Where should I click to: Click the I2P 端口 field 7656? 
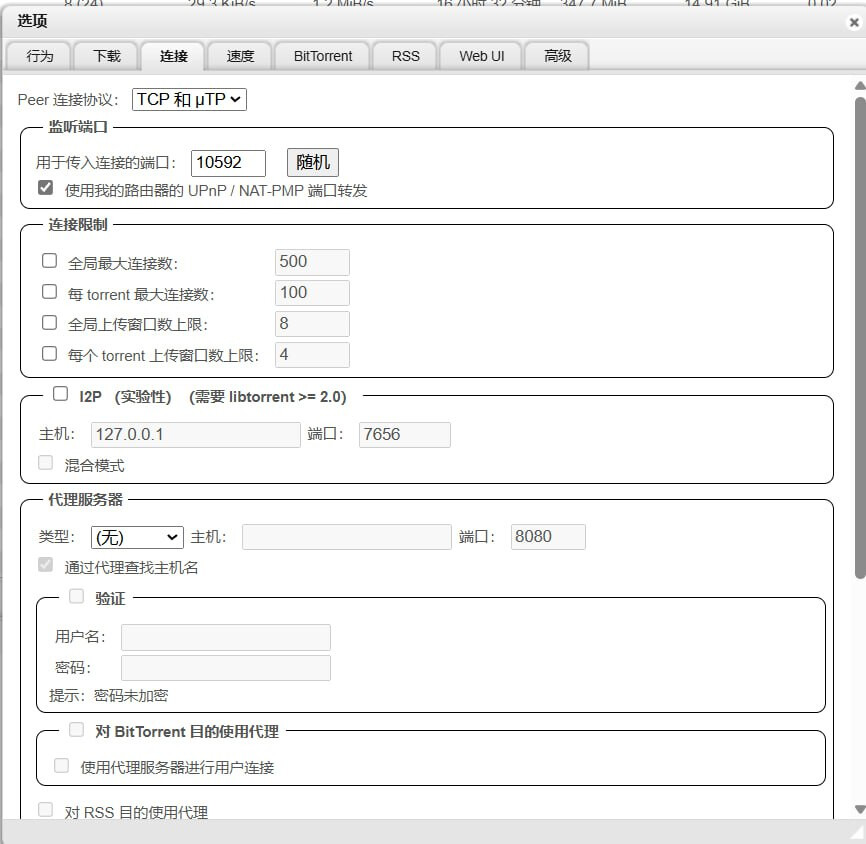click(404, 435)
